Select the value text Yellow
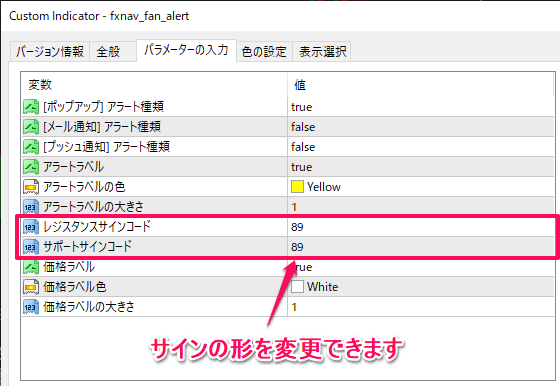 [x=324, y=187]
